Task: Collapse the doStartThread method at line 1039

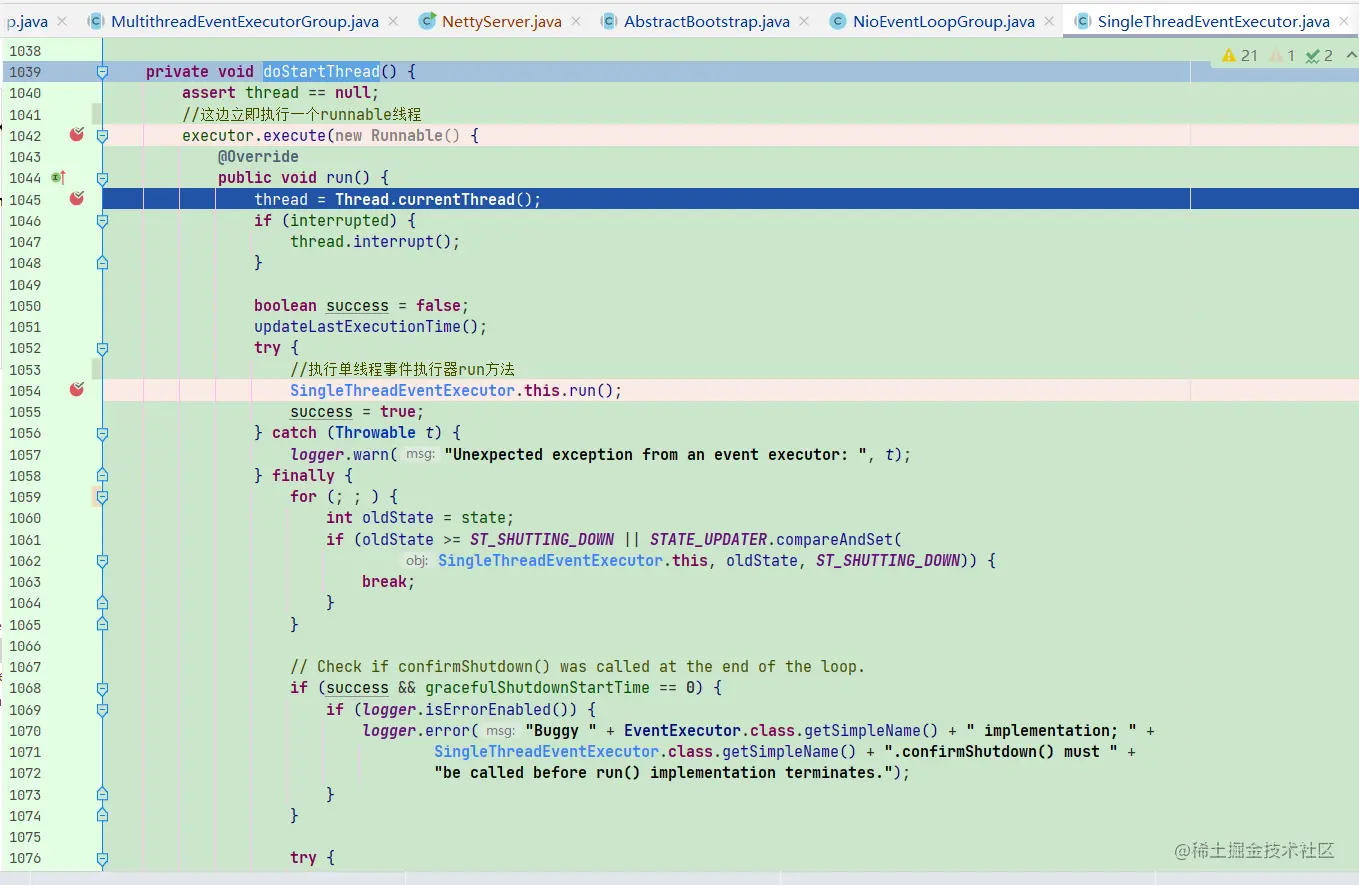Action: tap(102, 71)
